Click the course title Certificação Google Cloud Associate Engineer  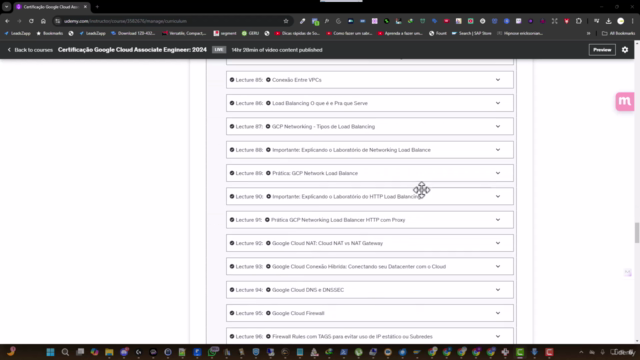[x=132, y=50]
